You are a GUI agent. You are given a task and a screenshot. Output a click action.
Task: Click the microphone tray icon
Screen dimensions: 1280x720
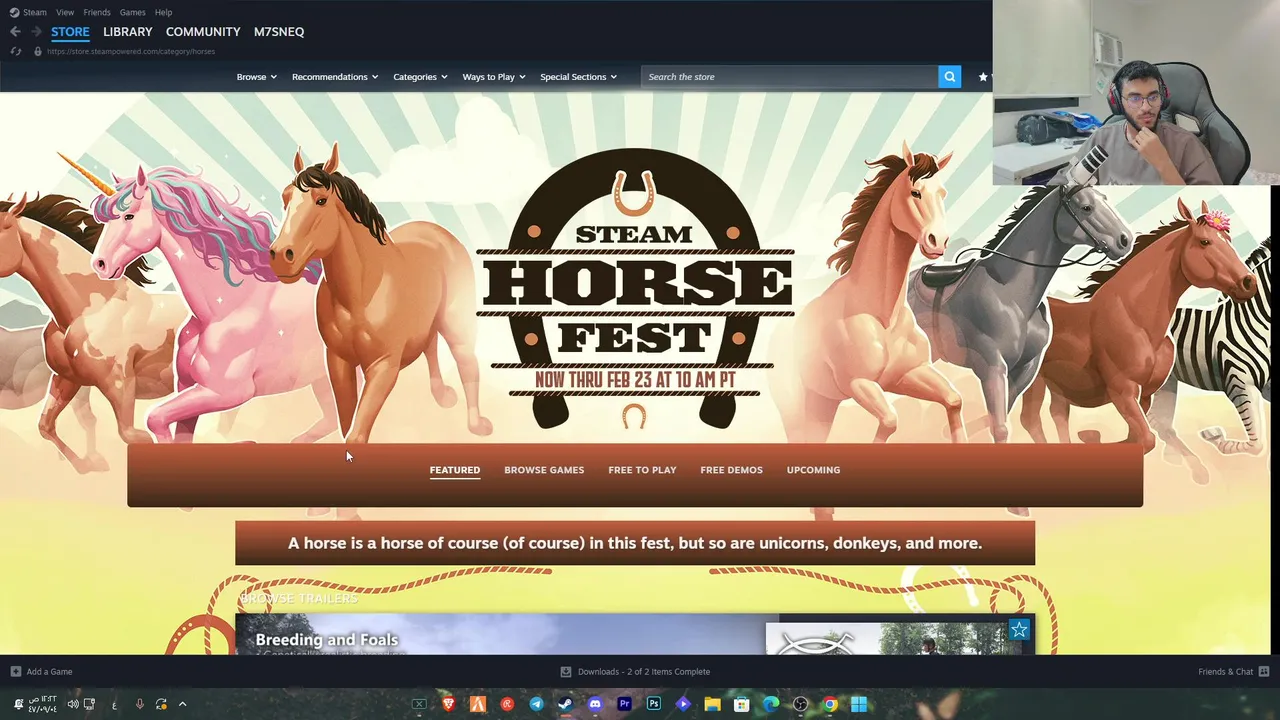139,704
